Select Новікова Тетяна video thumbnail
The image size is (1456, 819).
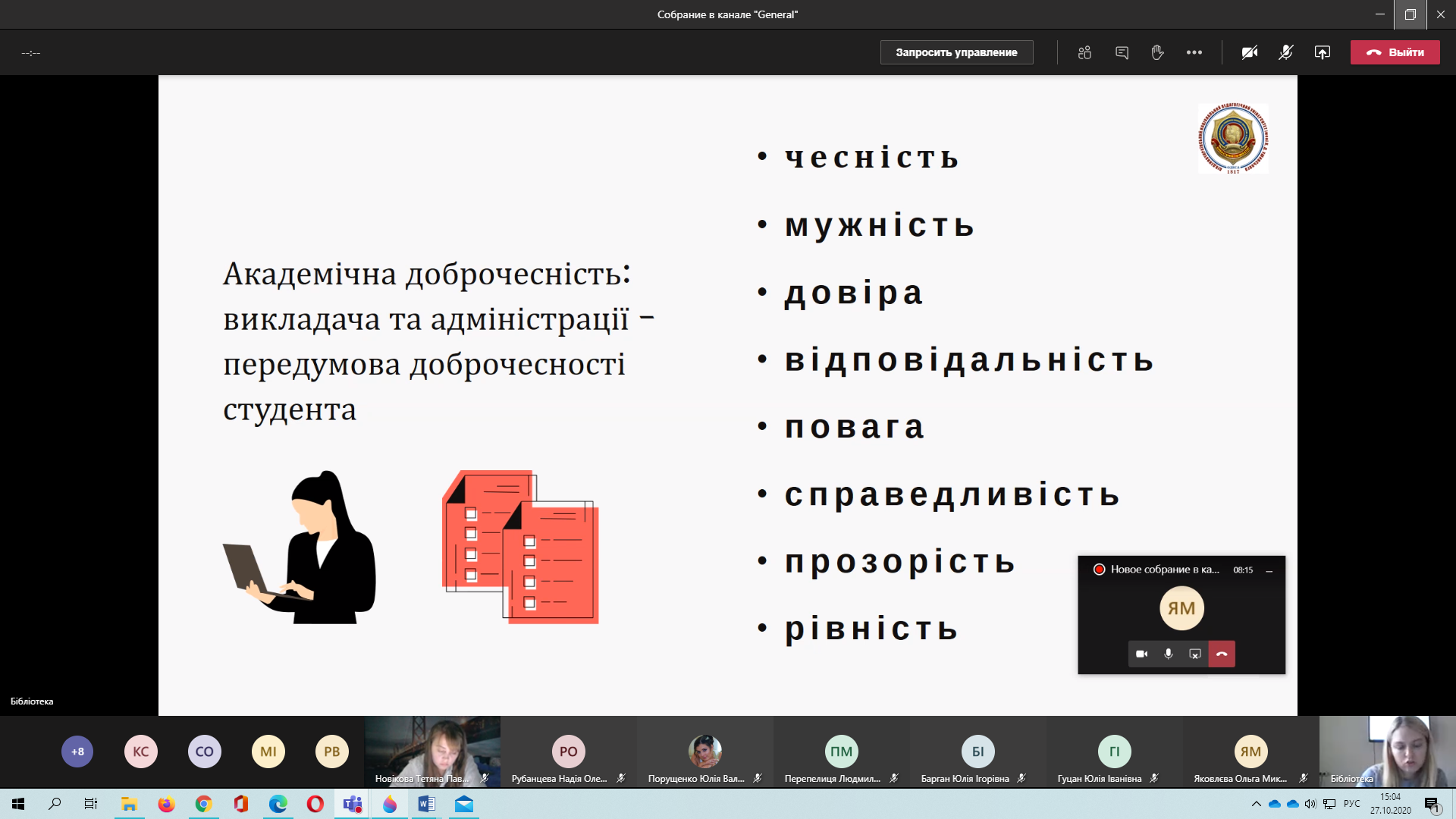[x=432, y=752]
